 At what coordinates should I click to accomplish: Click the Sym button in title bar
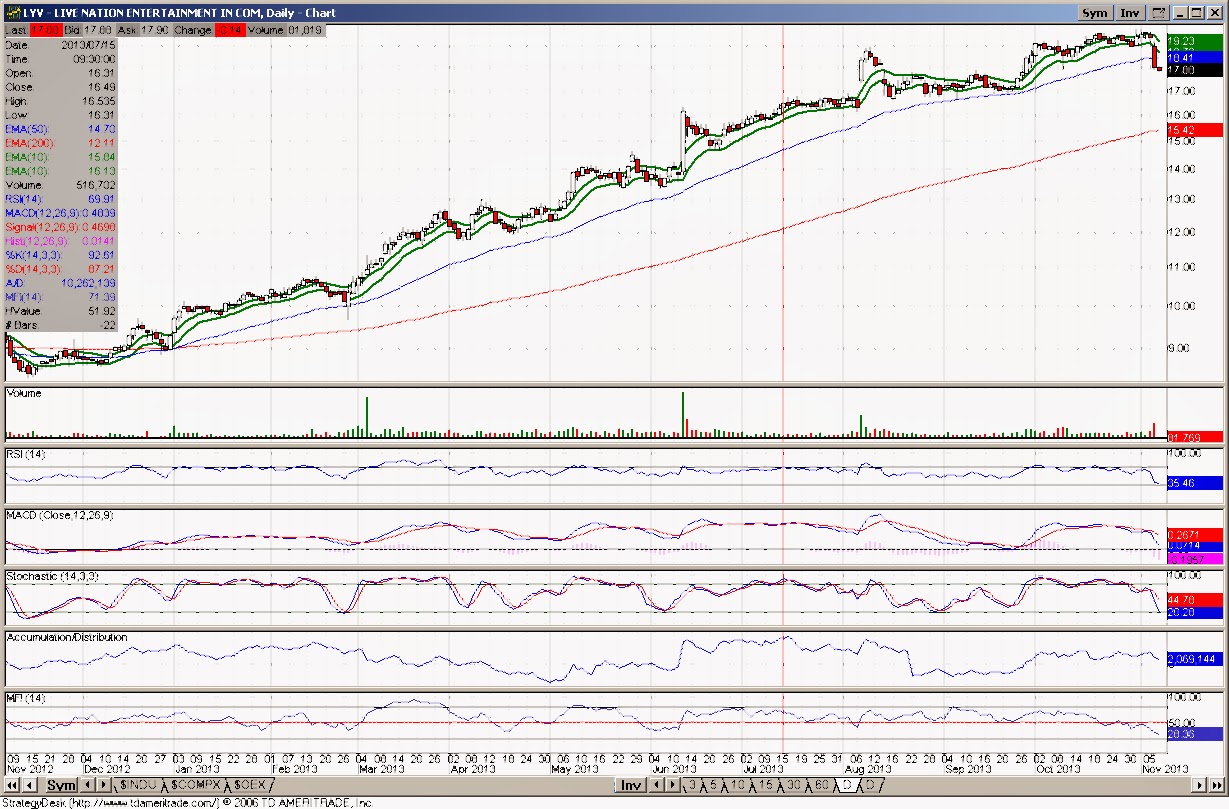(1095, 13)
